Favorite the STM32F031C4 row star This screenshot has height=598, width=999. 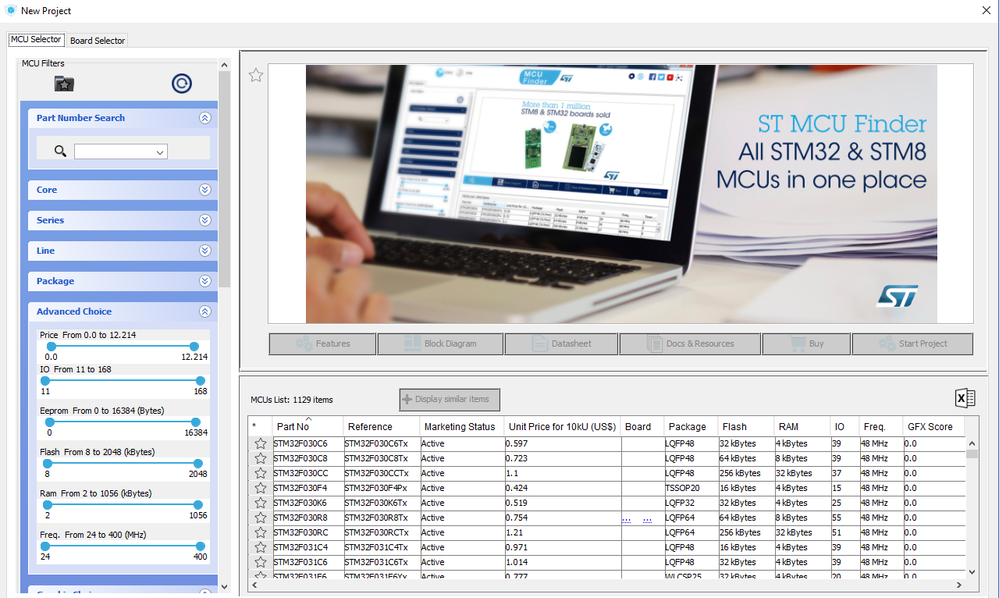click(260, 548)
